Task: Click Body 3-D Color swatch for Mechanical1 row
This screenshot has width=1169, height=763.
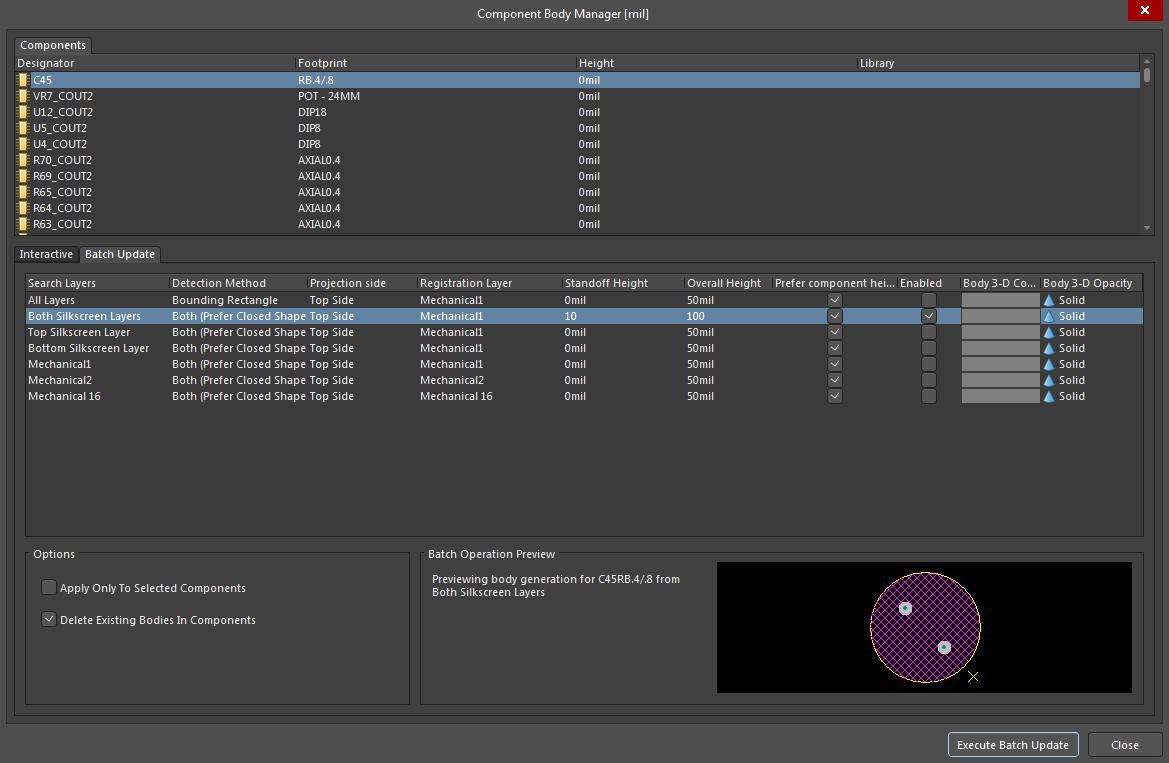Action: [x=1000, y=364]
